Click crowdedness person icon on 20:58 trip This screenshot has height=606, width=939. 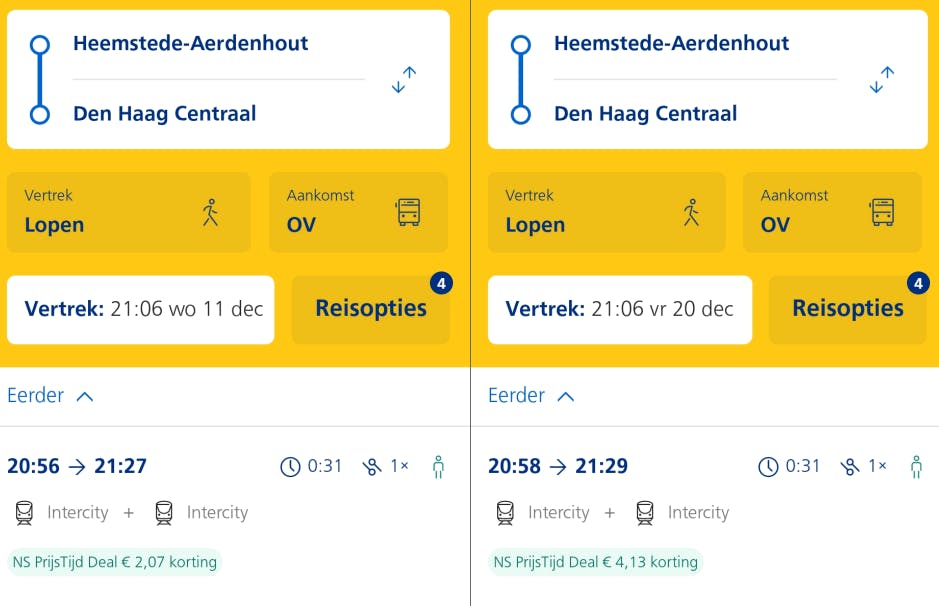(916, 467)
